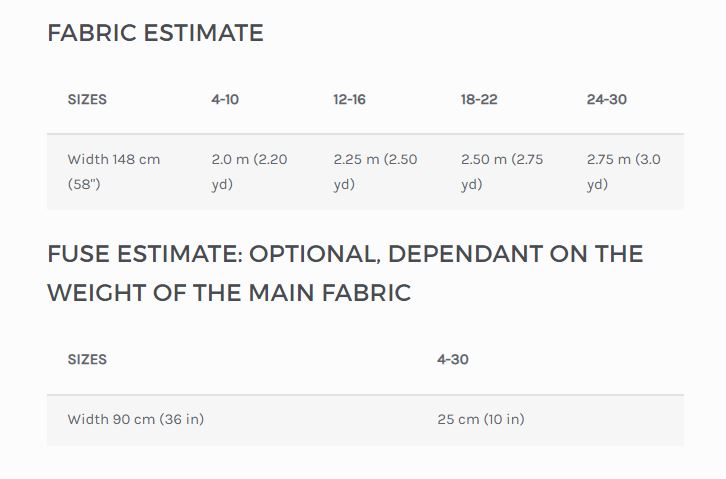This screenshot has width=726, height=479.
Task: Click the 12-16 size column header
Action: (350, 100)
